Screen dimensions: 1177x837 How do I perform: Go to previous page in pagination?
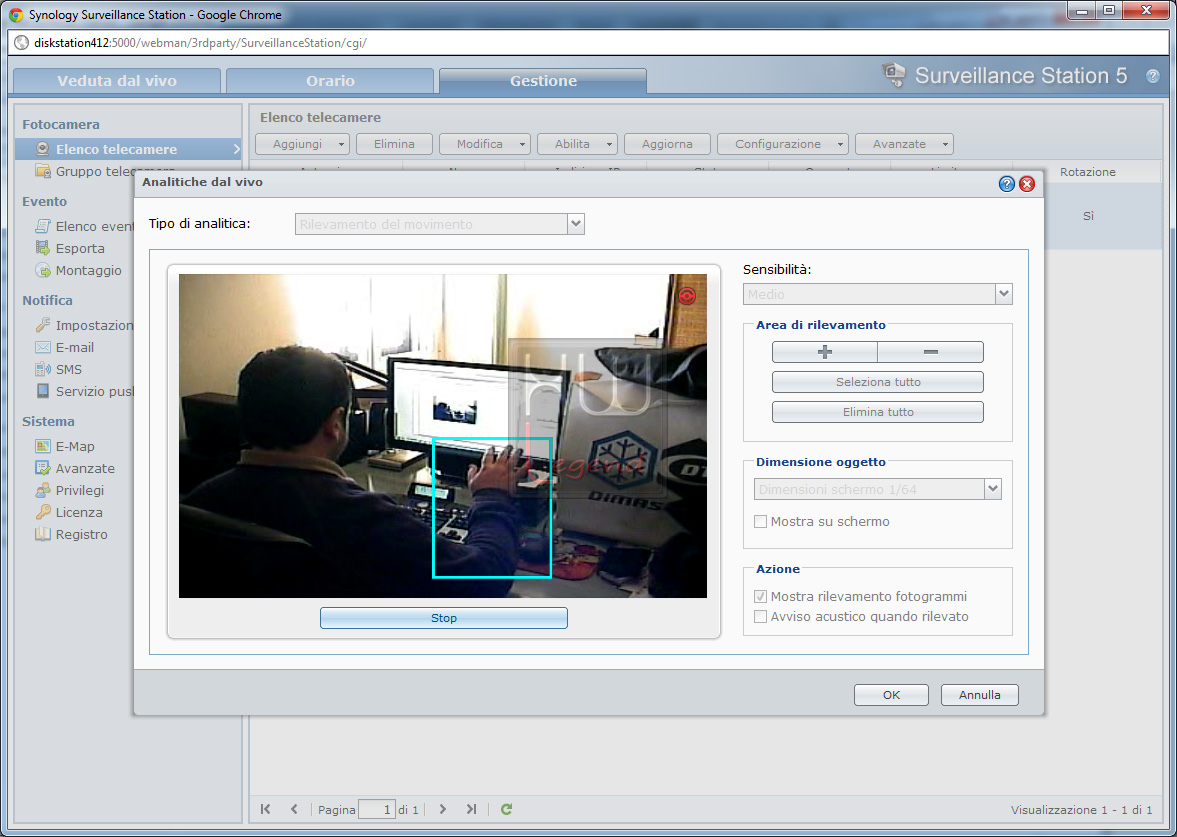(x=294, y=809)
